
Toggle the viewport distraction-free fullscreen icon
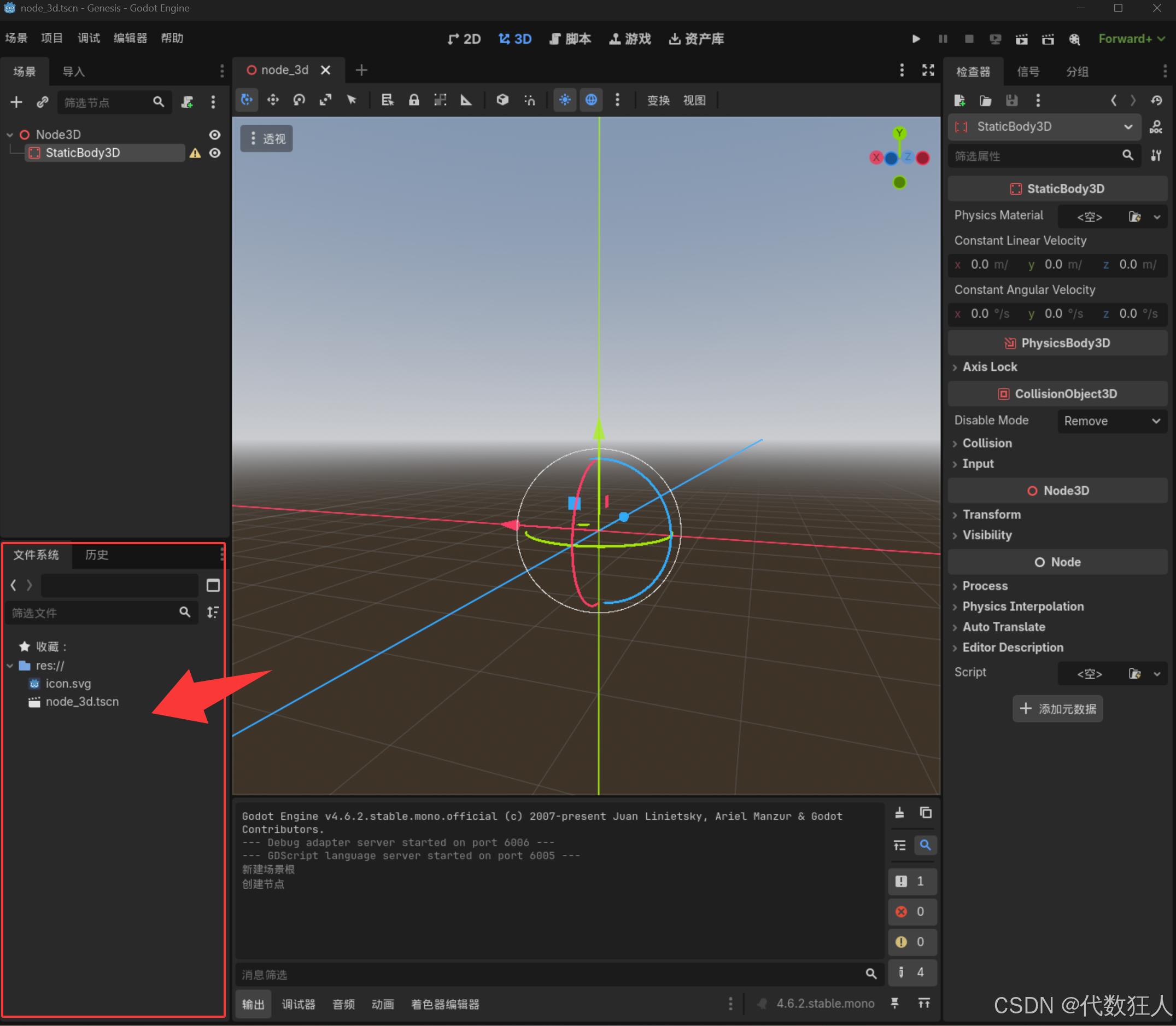(x=928, y=71)
